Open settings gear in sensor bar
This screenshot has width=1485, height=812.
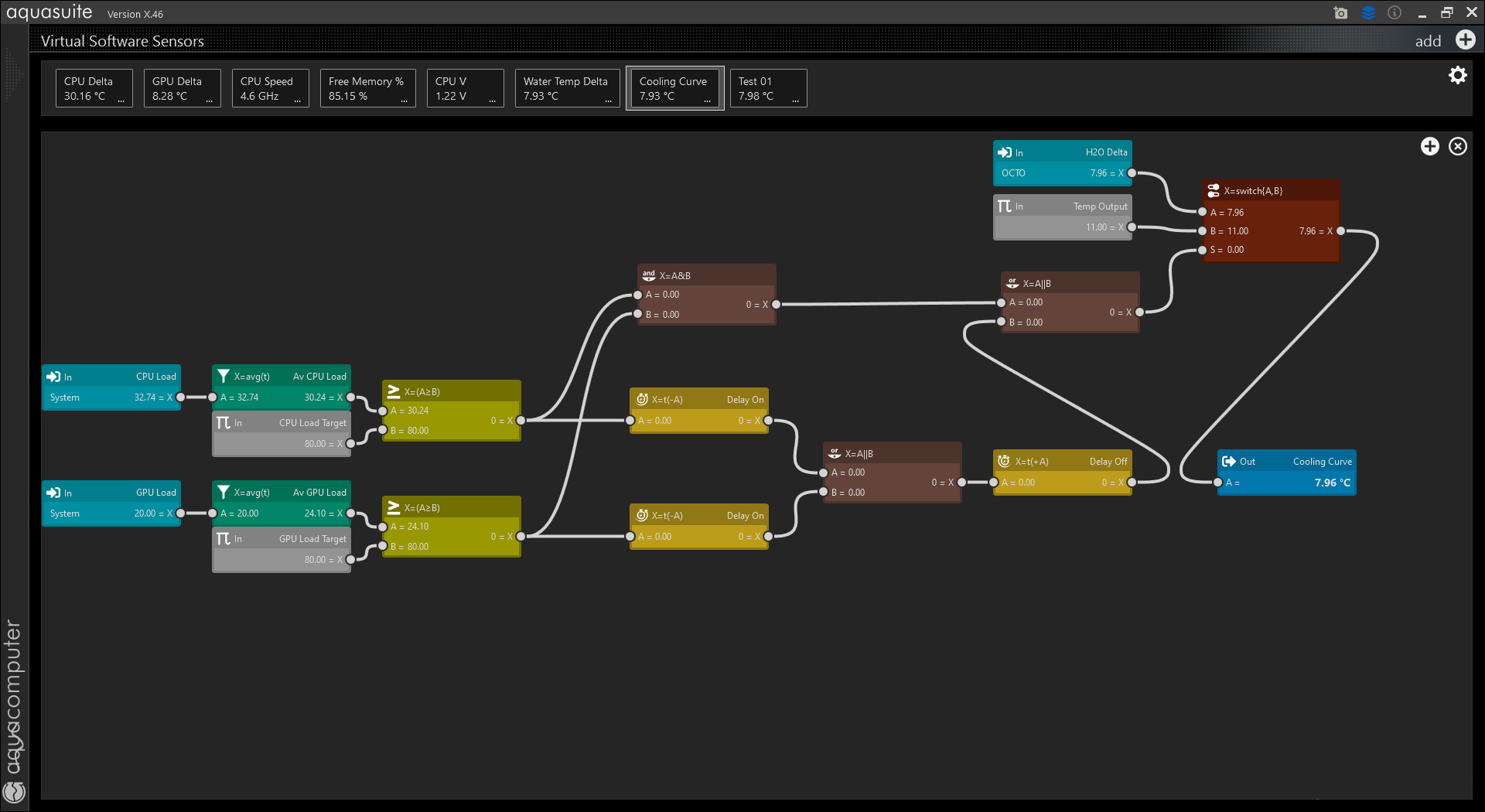pos(1457,75)
